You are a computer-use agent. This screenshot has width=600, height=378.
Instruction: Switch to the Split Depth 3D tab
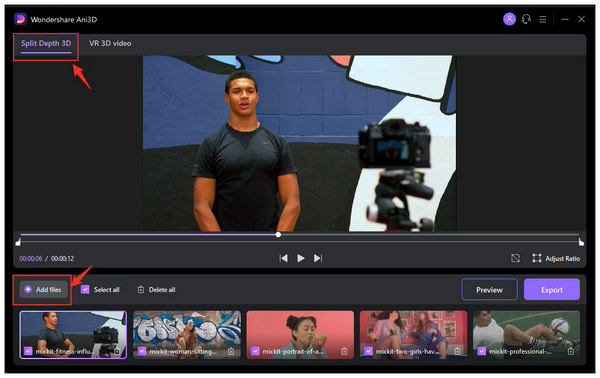point(46,43)
